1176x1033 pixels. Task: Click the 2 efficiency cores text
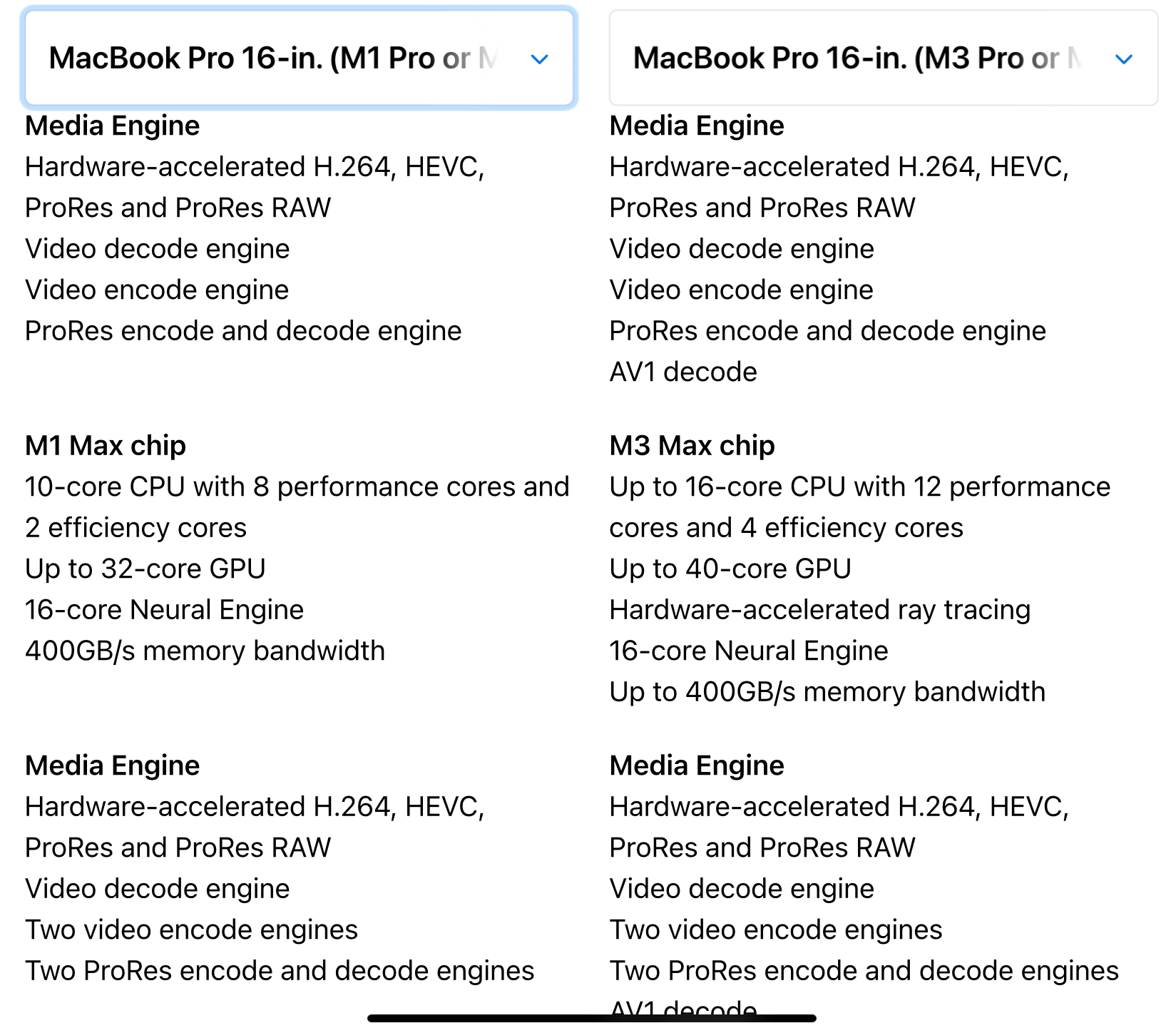(x=136, y=528)
